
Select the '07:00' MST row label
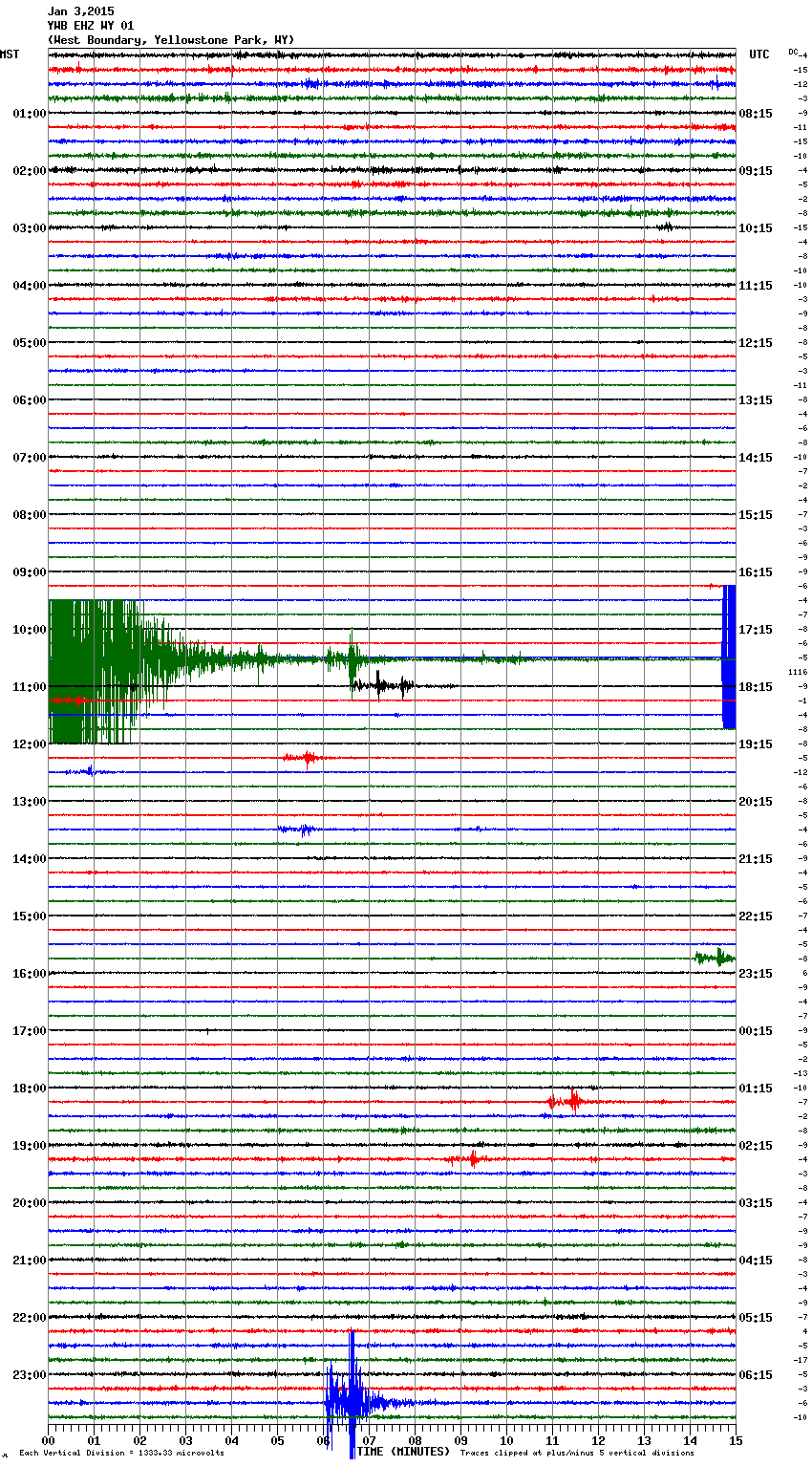(30, 458)
